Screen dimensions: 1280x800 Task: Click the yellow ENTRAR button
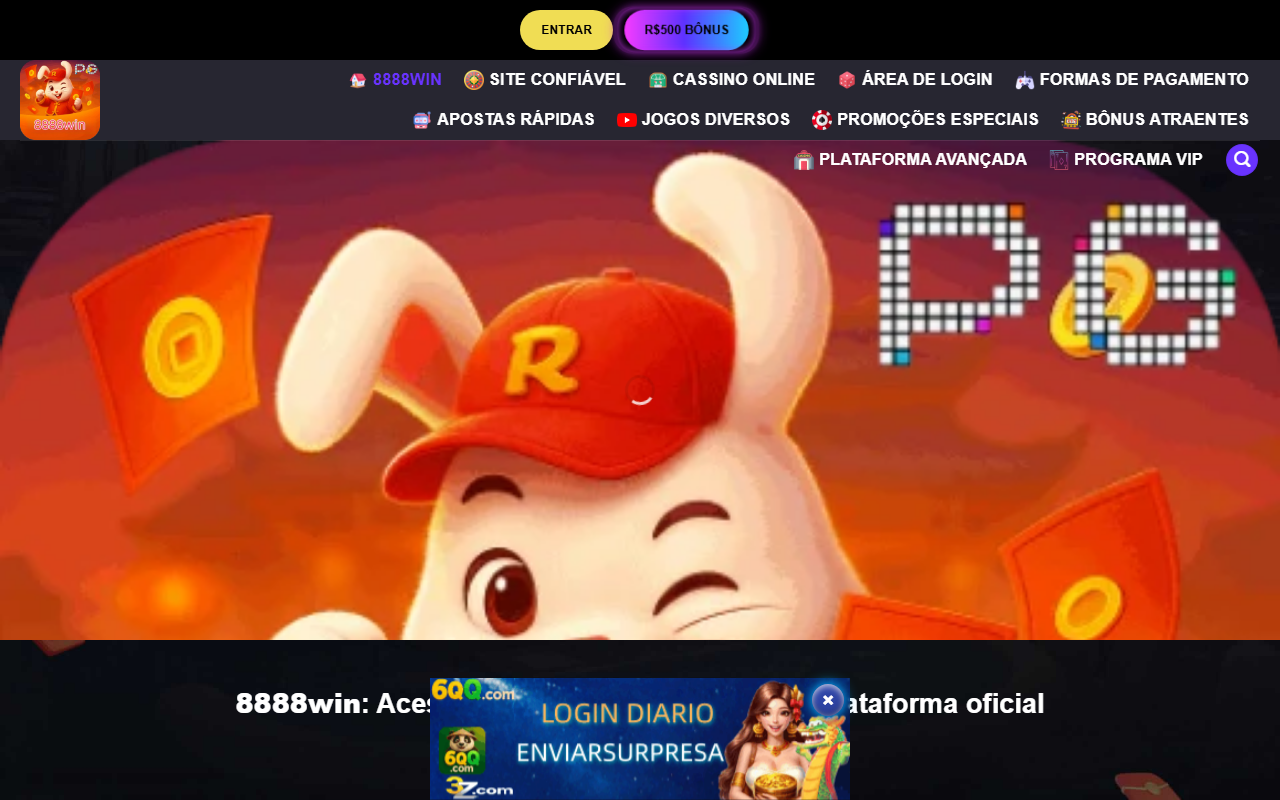point(566,30)
